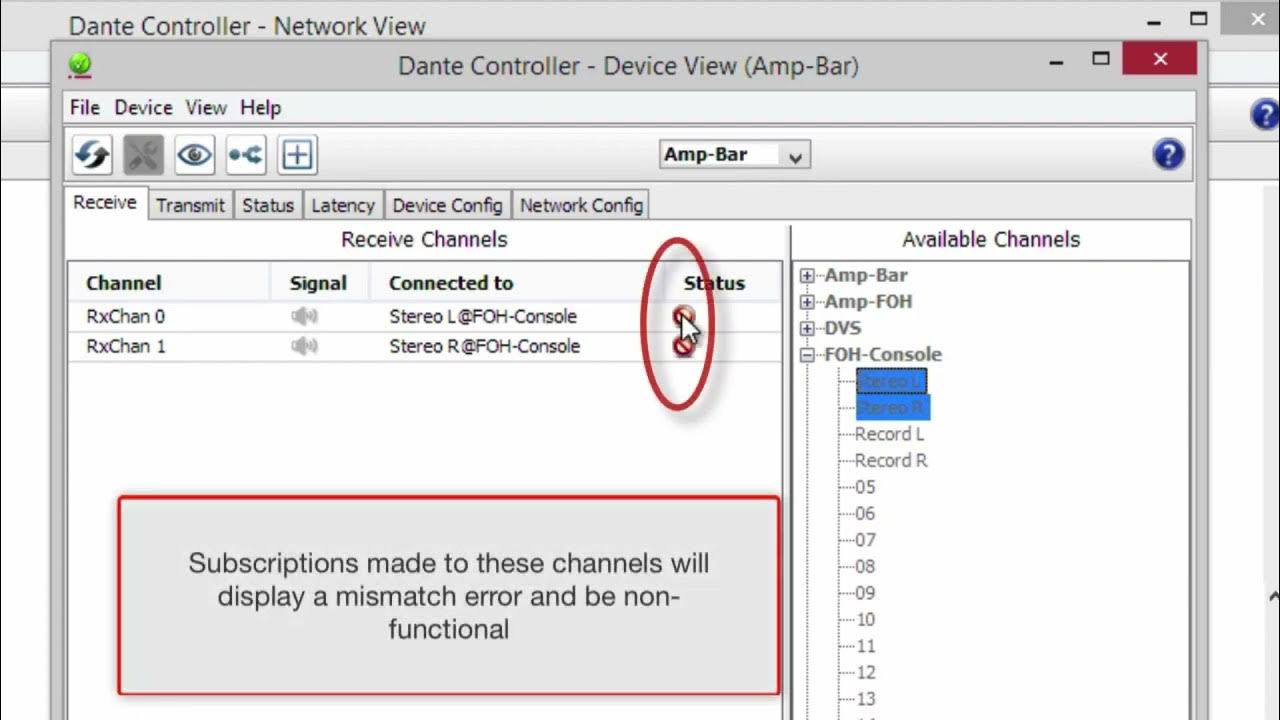Switch to the Receive tab
The width and height of the screenshot is (1280, 720).
105,202
